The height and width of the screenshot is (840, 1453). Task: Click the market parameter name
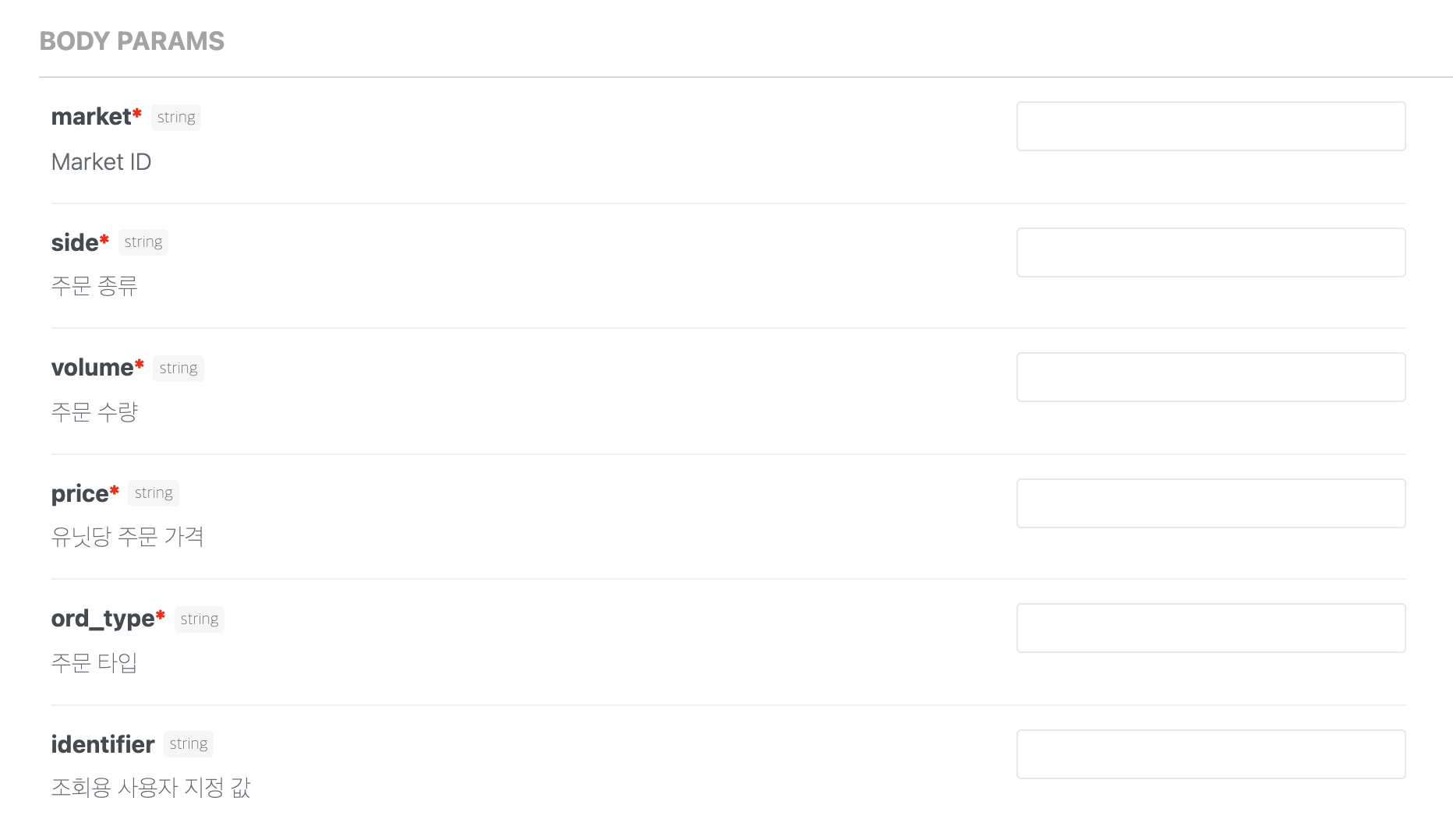coord(91,117)
